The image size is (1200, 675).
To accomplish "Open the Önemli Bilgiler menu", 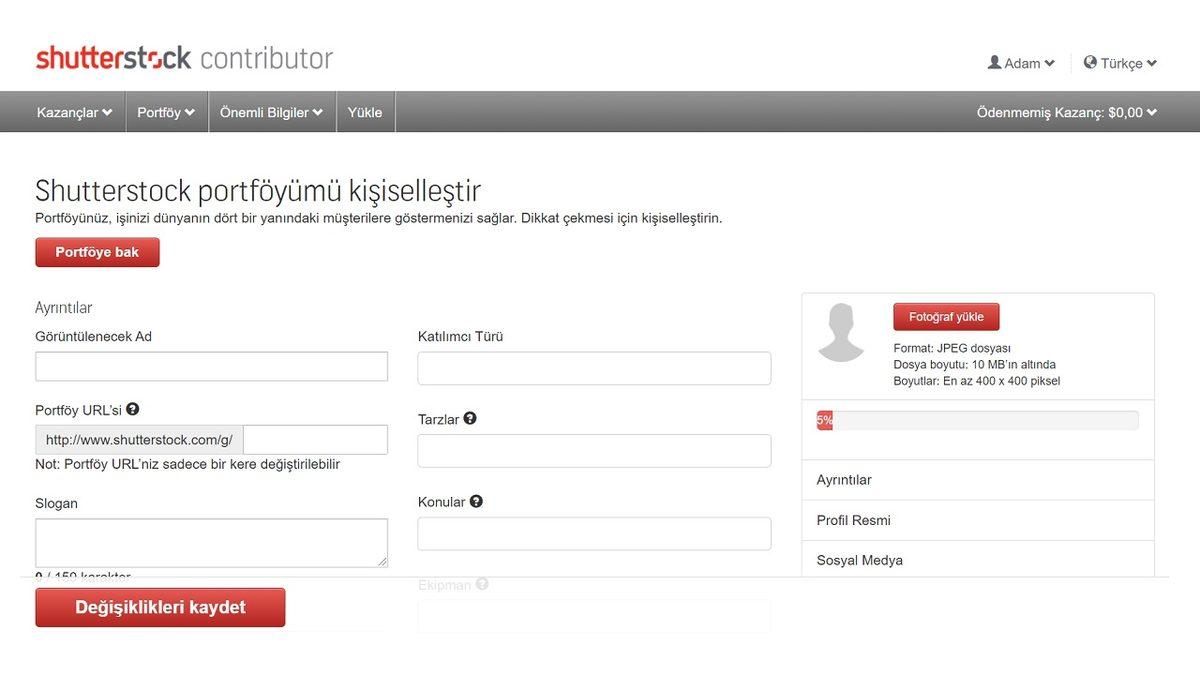I will click(264, 112).
